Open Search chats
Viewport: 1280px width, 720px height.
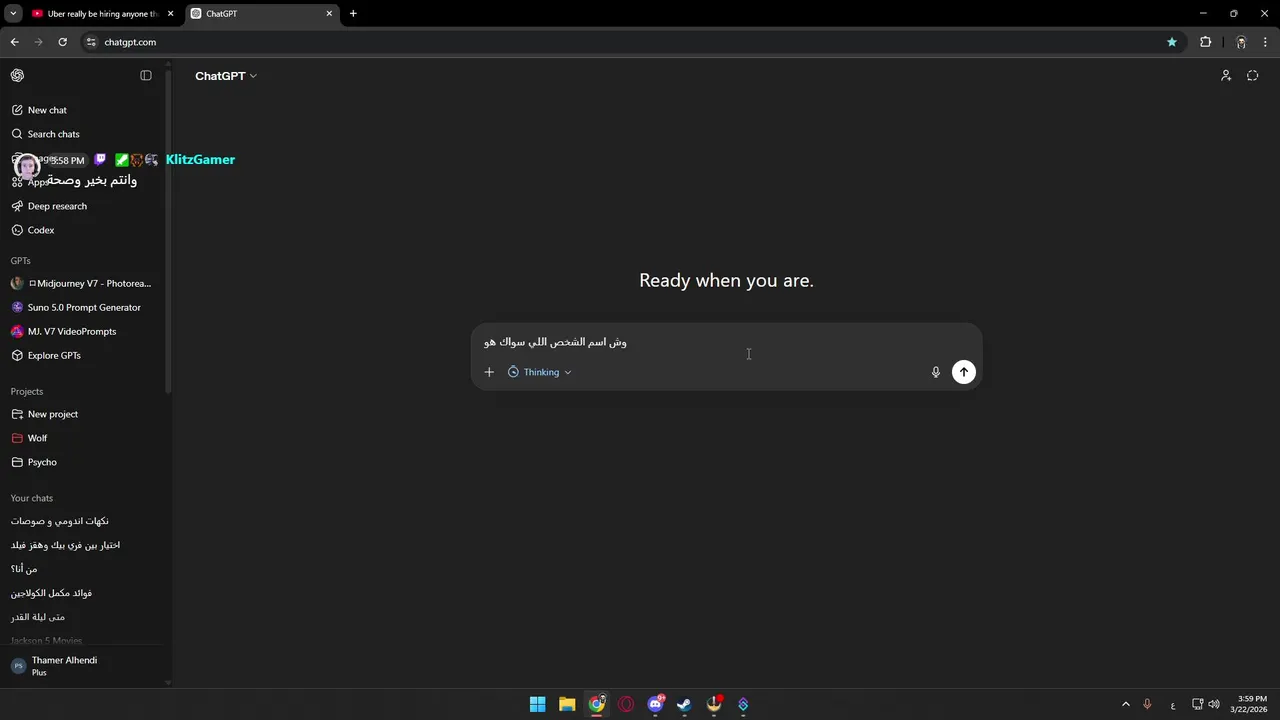[x=84, y=134]
